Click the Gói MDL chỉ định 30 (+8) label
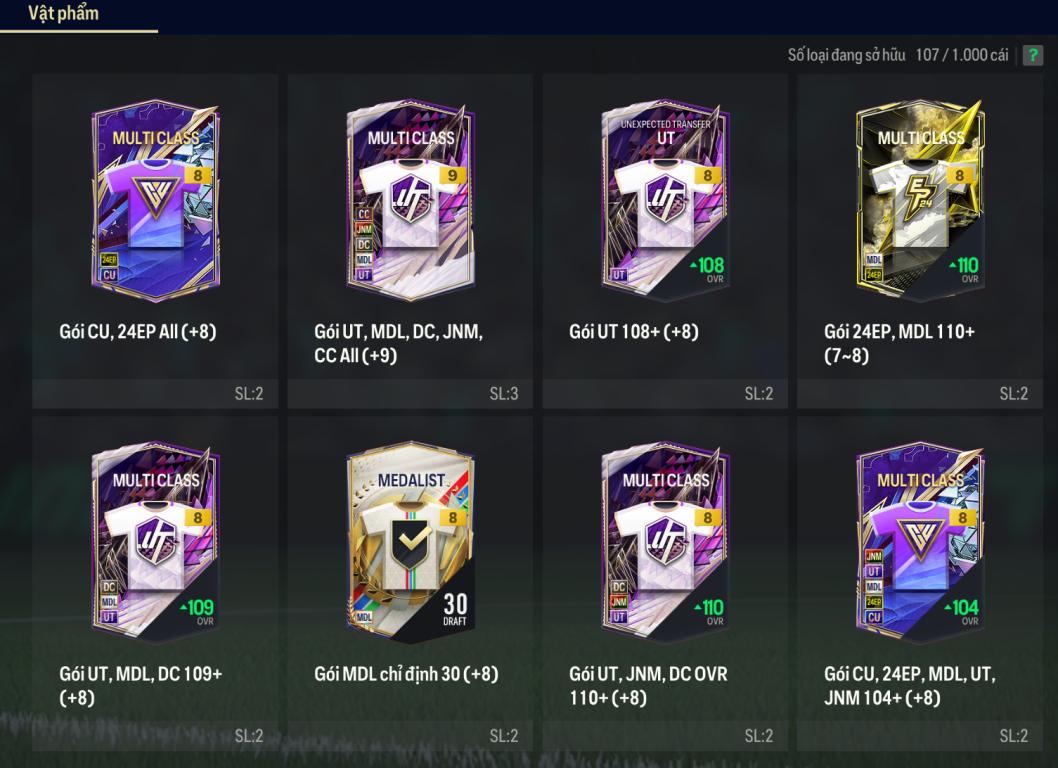The height and width of the screenshot is (768, 1058). pyautogui.click(x=406, y=674)
